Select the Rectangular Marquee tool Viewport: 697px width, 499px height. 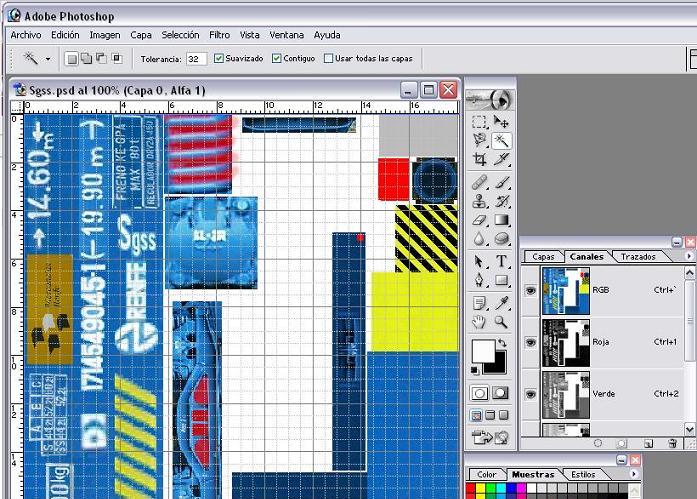coord(480,122)
